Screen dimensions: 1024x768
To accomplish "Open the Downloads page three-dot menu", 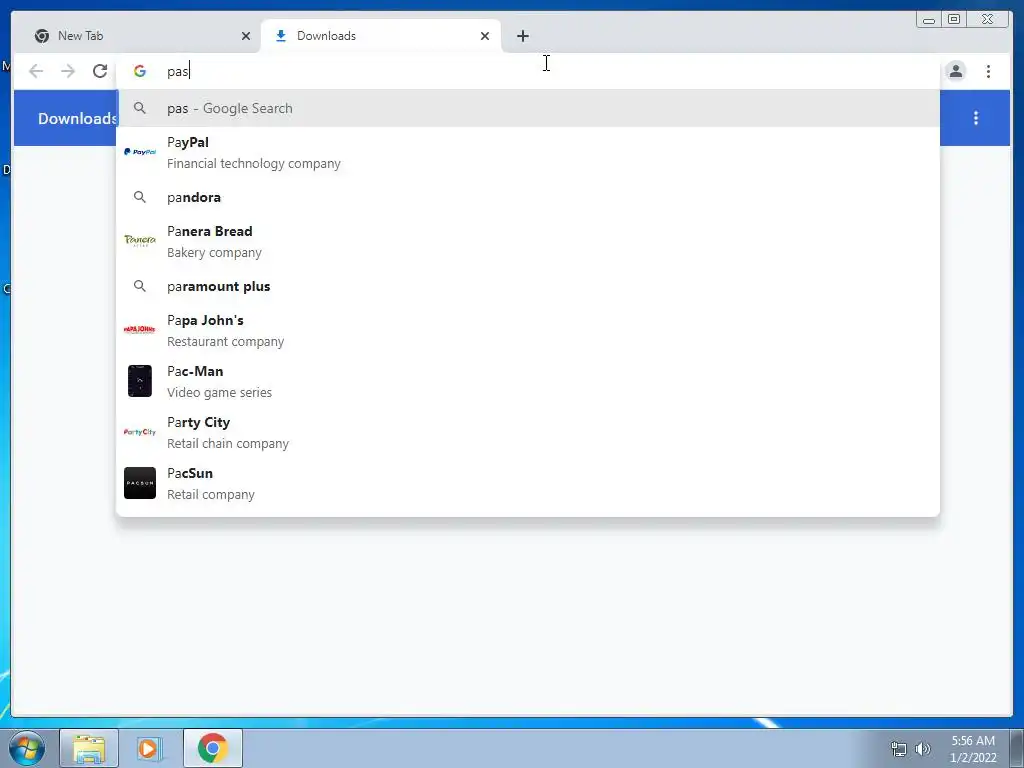I will [x=976, y=118].
